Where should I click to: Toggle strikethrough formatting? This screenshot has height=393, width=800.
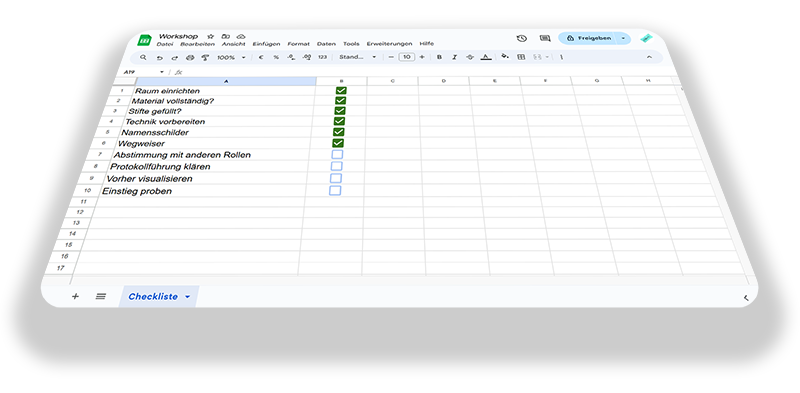pos(470,57)
